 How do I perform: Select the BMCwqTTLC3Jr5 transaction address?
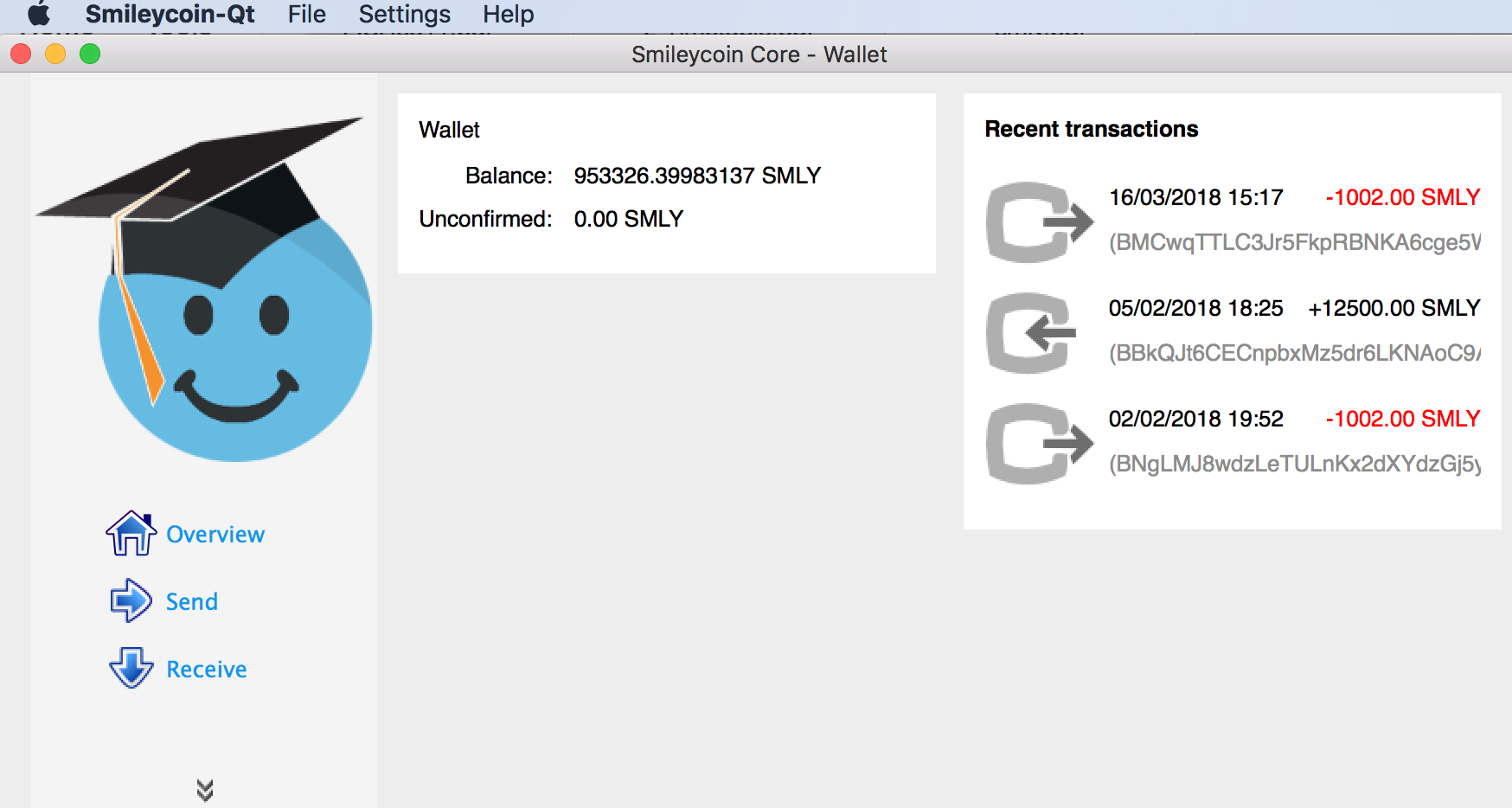click(1294, 242)
